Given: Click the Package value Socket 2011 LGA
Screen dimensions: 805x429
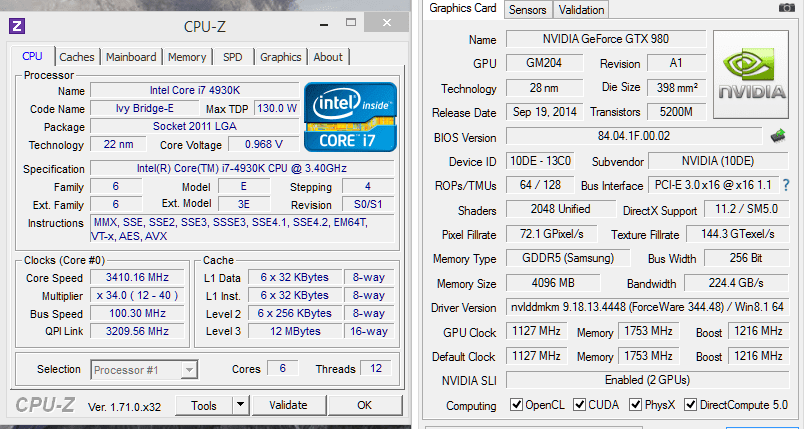Looking at the screenshot, I should tap(195, 126).
